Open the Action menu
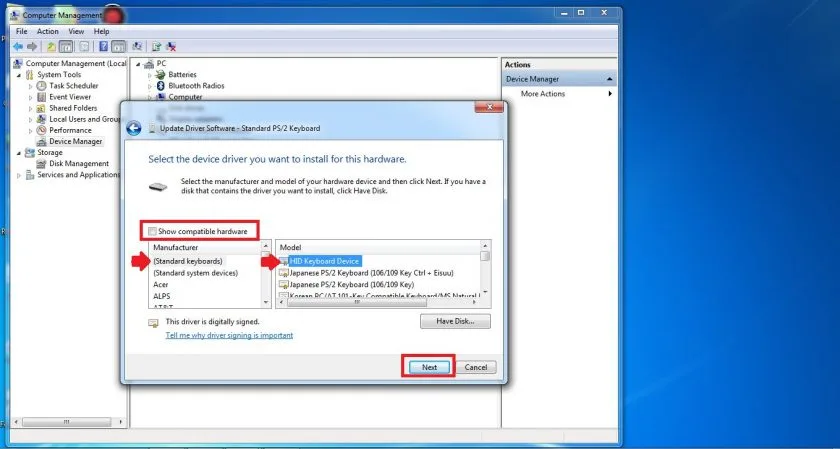Image resolution: width=840 pixels, height=449 pixels. click(48, 31)
